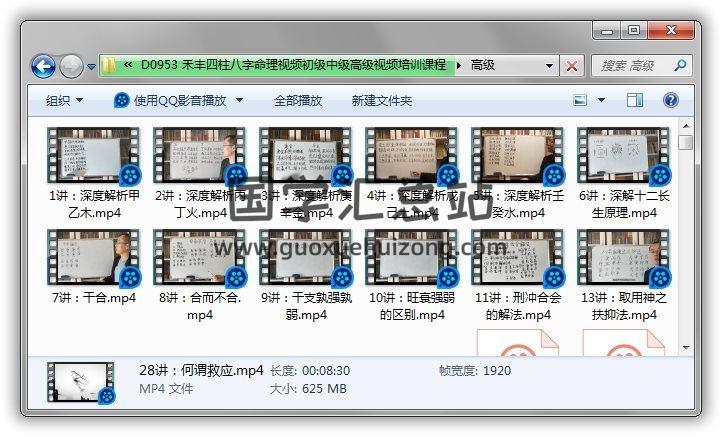
Task: Click the Forward navigation arrow
Action: point(71,67)
